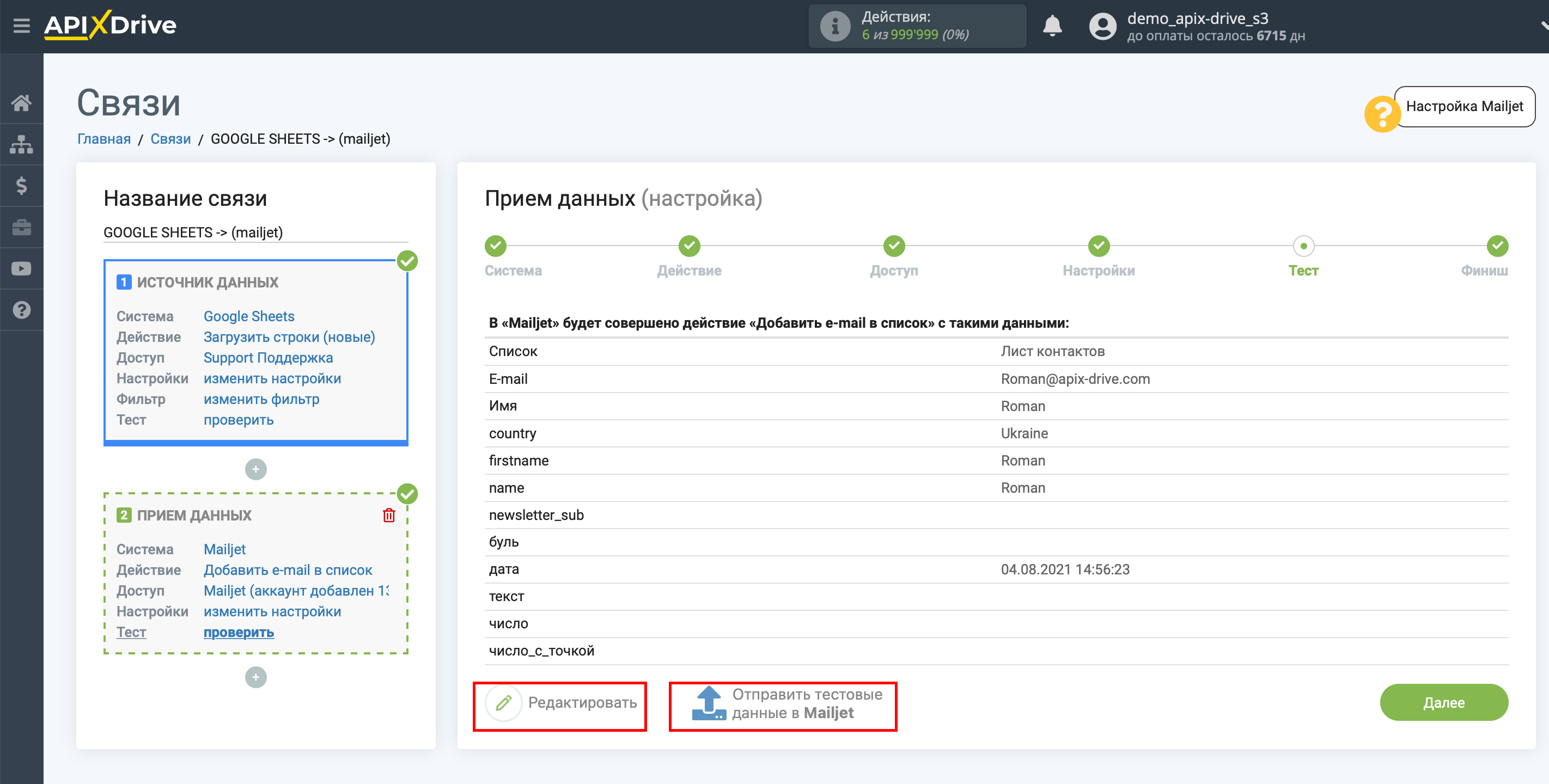Click the green Далее button

[1443, 702]
